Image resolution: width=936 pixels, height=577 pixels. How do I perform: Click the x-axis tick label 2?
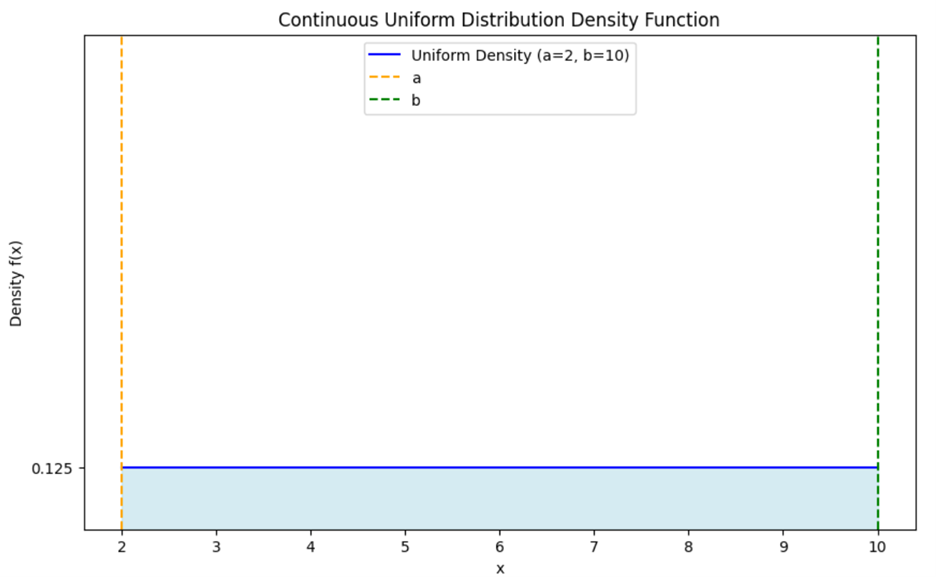coord(121,548)
